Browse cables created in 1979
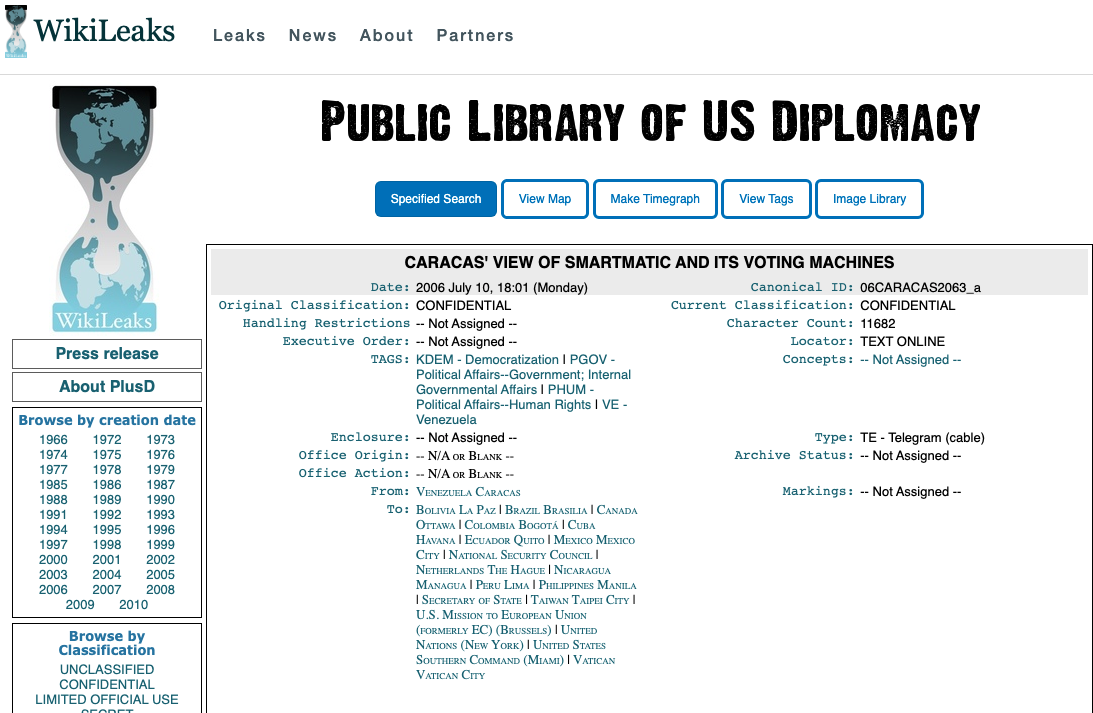Viewport: 1093px width, 713px height. click(160, 470)
